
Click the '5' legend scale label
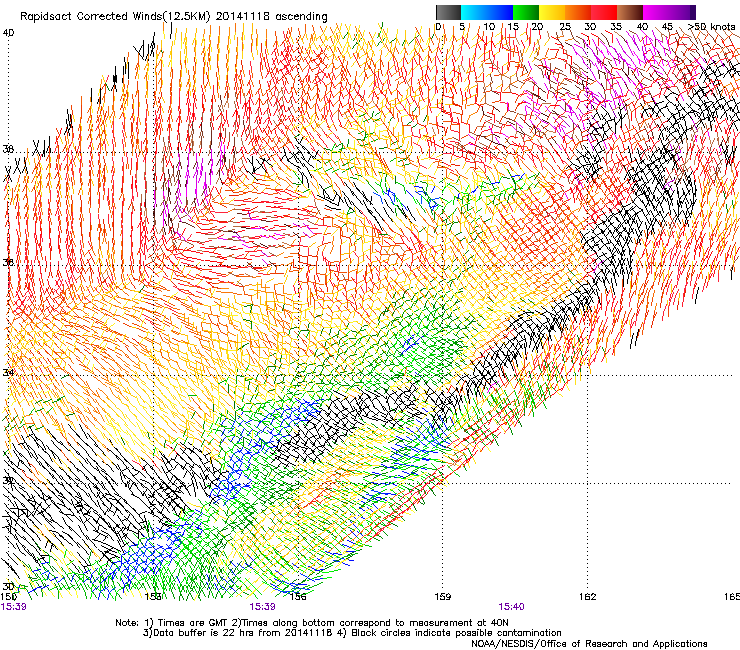[x=462, y=27]
